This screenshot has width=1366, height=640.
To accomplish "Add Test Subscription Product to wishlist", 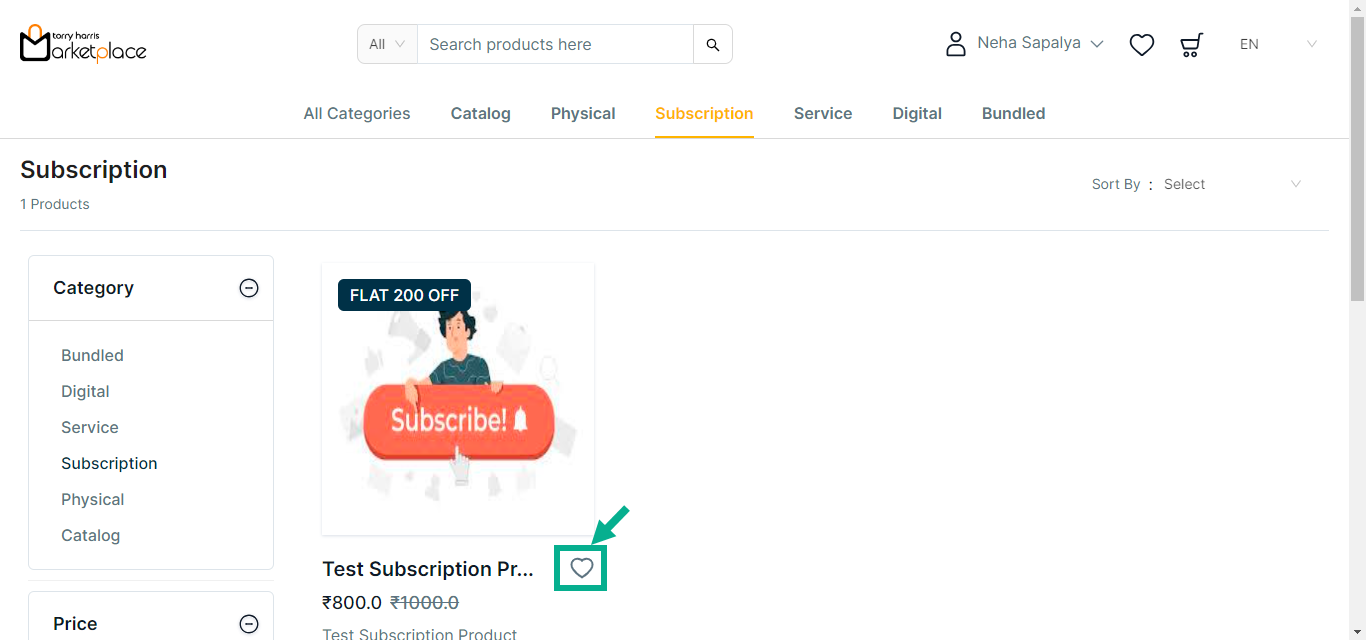I will (x=582, y=569).
